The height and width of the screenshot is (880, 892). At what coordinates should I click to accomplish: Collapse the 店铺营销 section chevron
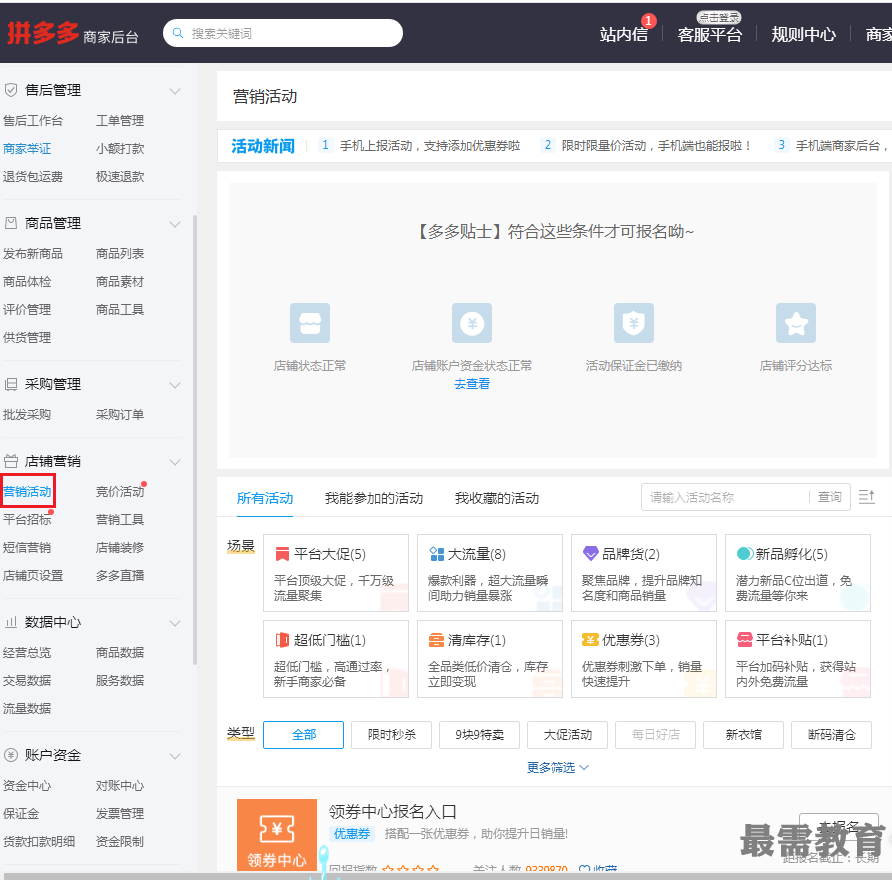[175, 462]
